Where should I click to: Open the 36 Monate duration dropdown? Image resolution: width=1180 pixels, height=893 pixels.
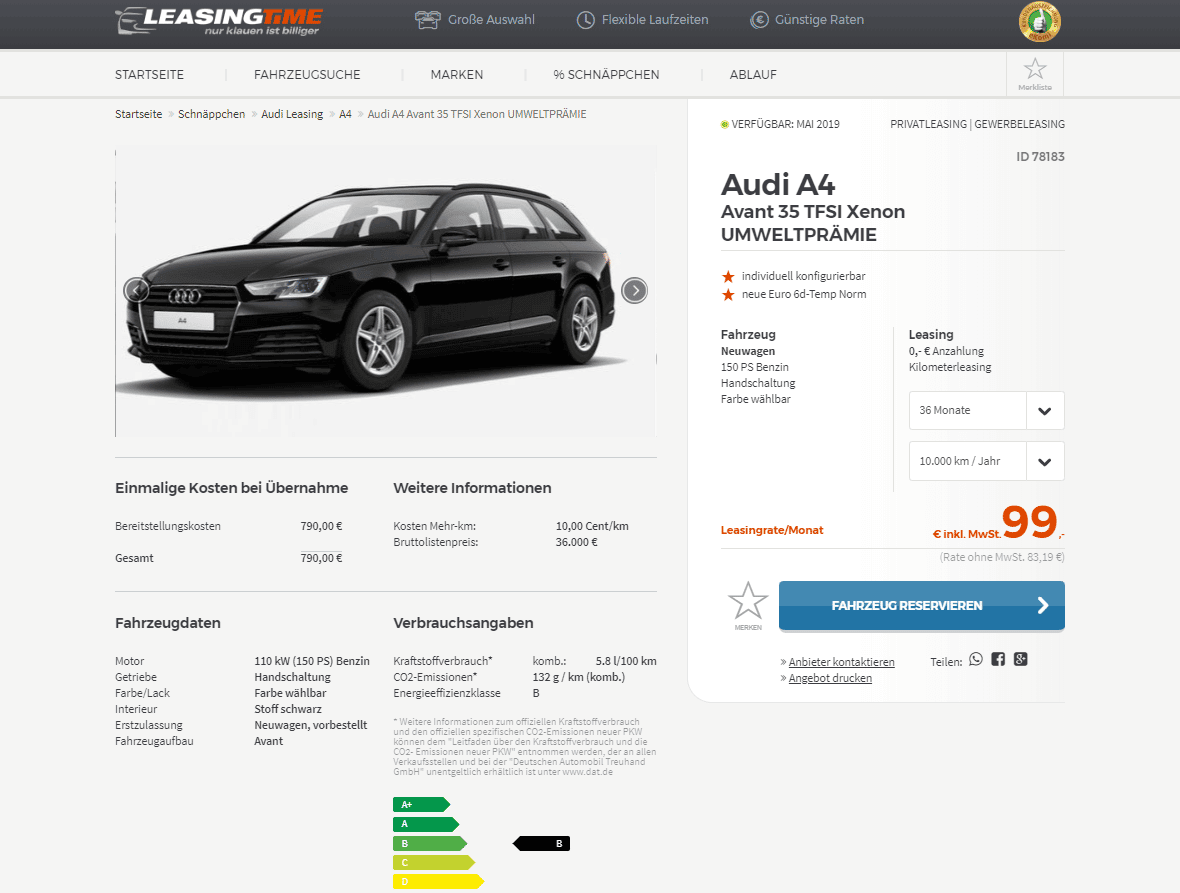[987, 411]
